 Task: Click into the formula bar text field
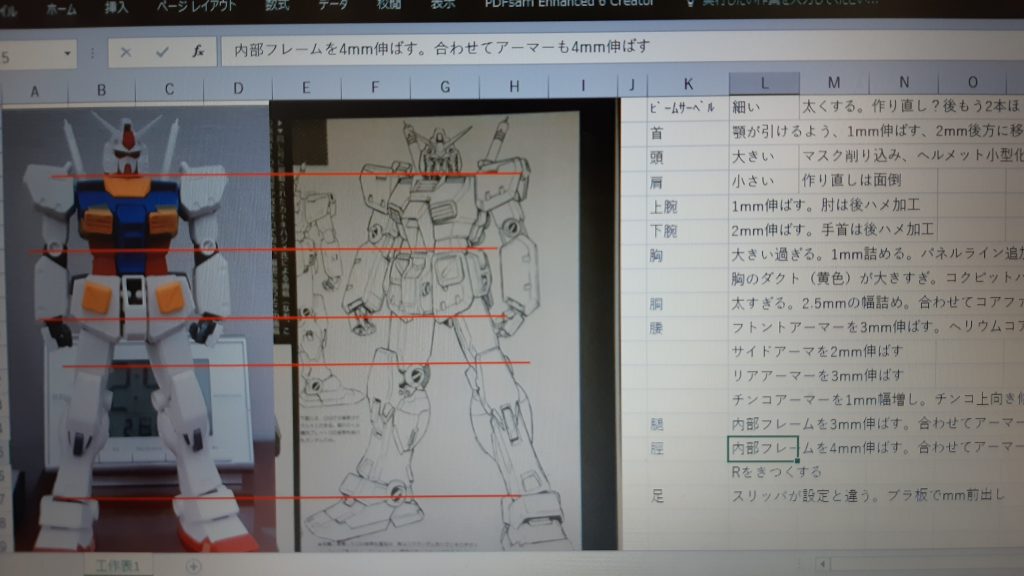600,49
